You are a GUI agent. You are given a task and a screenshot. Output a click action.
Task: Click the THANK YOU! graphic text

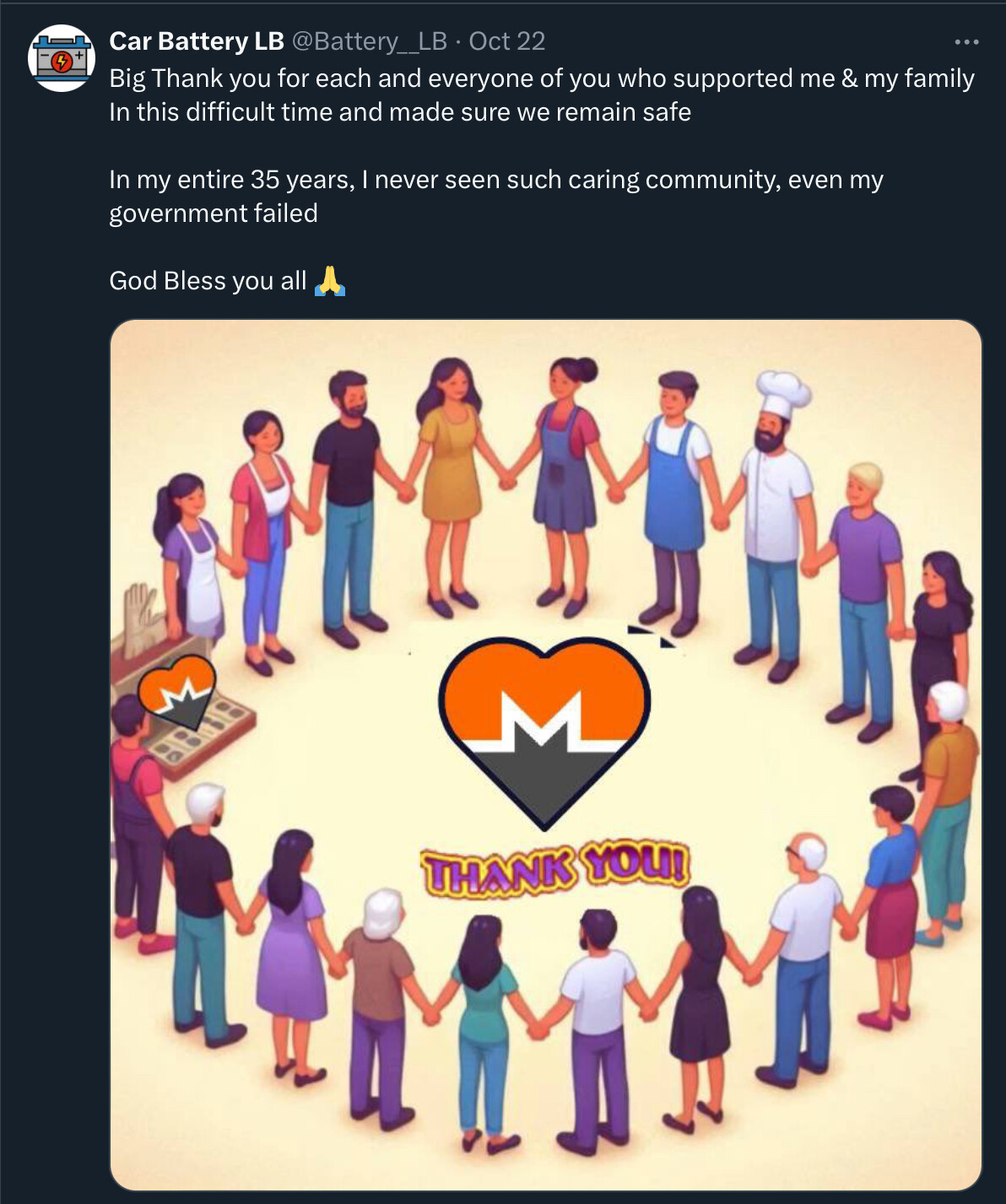[x=555, y=868]
